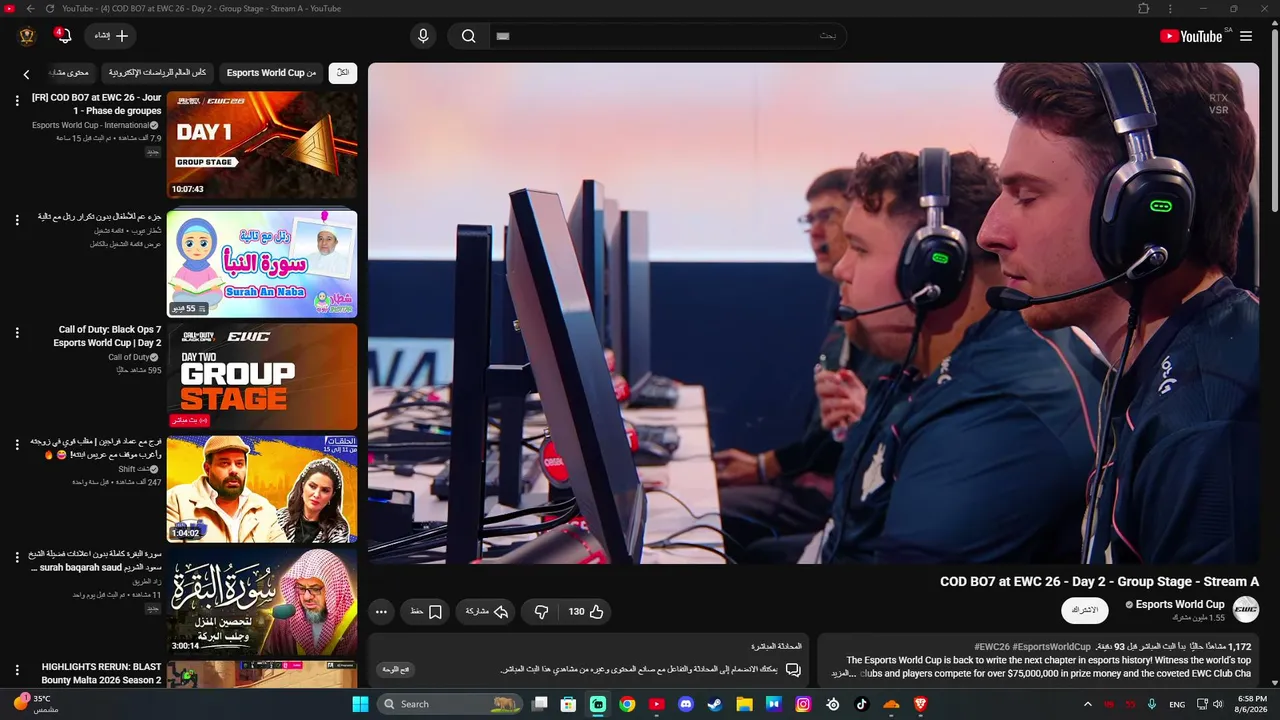Open options for Surah Baqarah video
The width and height of the screenshot is (1280, 720).
pyautogui.click(x=17, y=557)
